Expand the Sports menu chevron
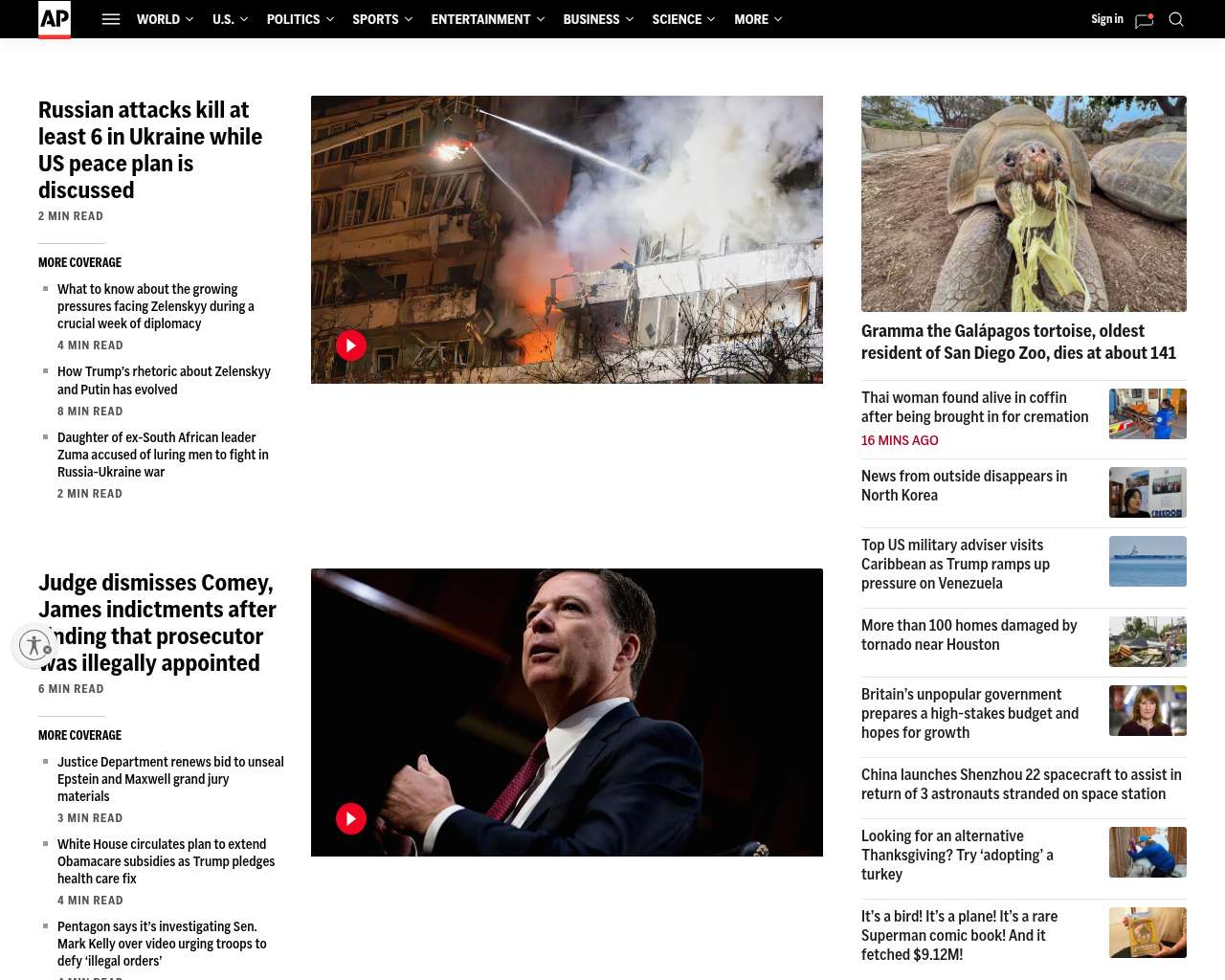 tap(409, 19)
